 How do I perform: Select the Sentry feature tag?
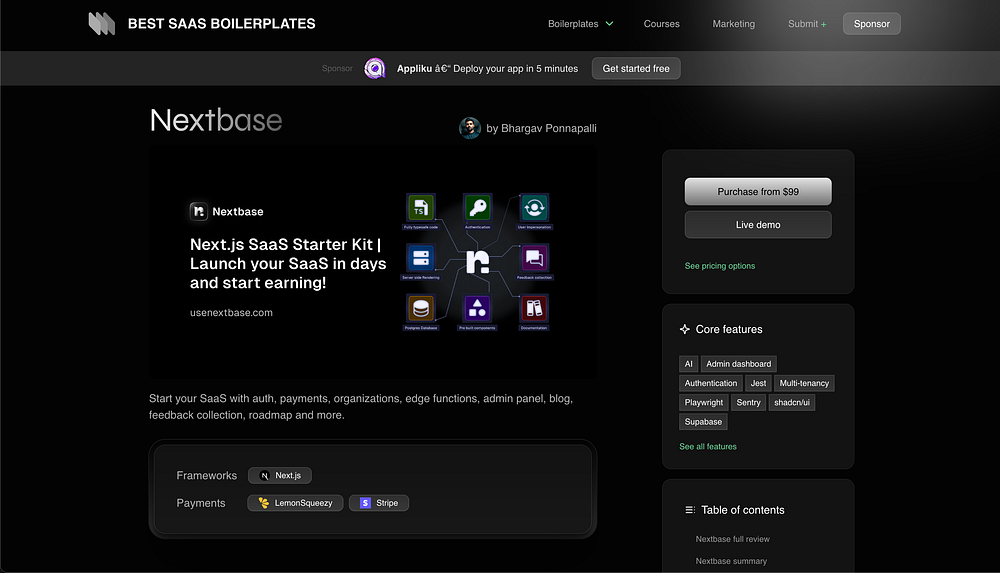(748, 402)
